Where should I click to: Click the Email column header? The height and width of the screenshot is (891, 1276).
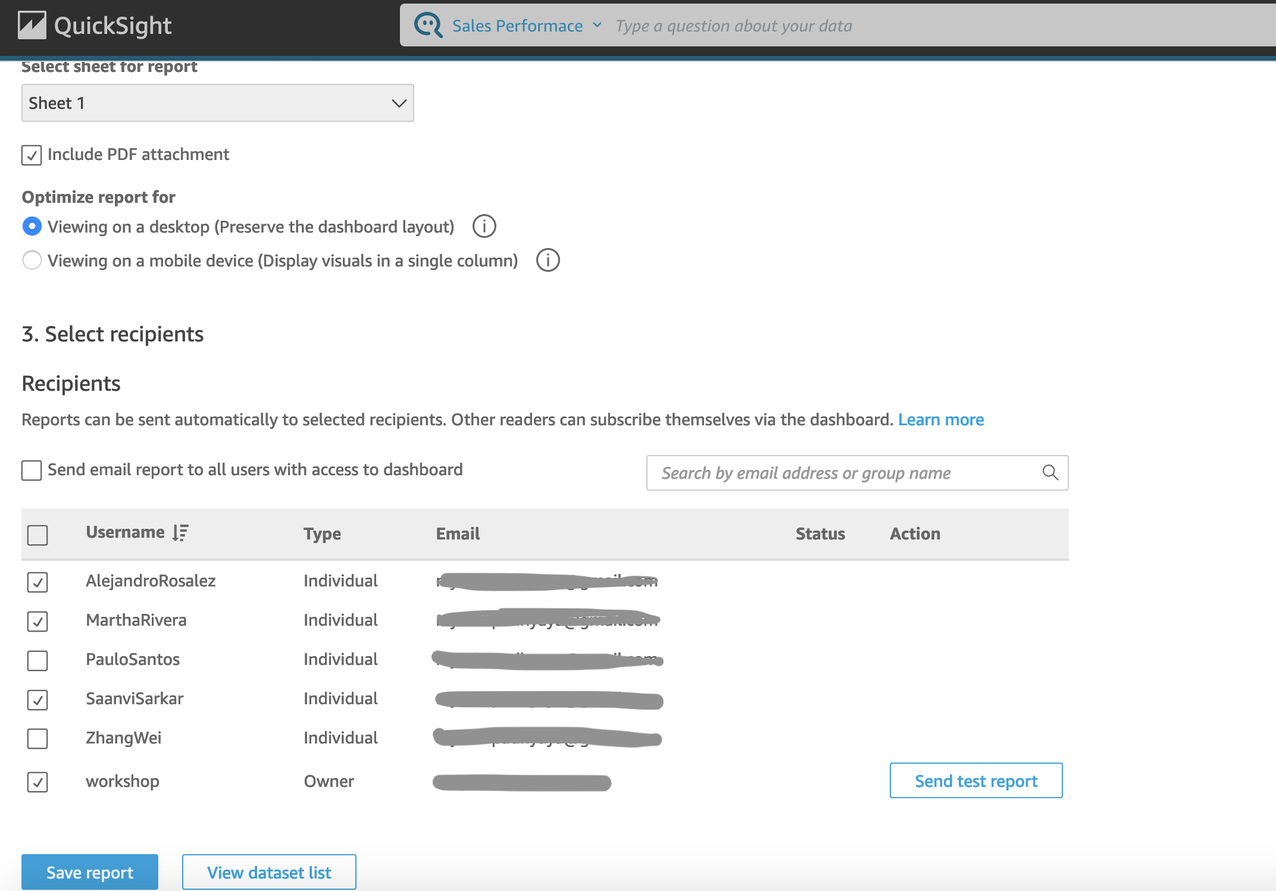[458, 534]
